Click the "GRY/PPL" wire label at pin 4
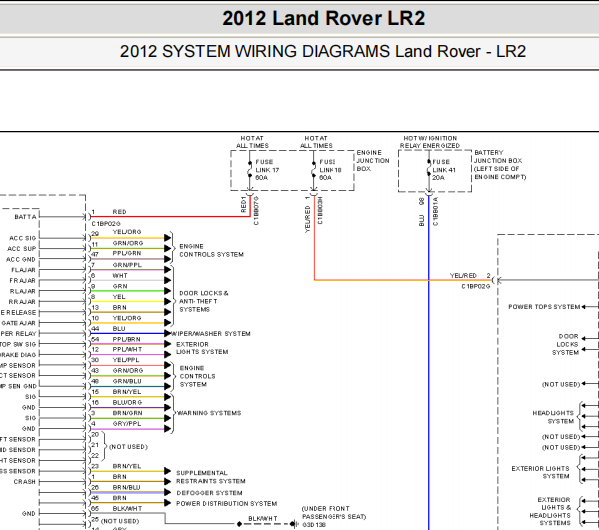 click(127, 424)
